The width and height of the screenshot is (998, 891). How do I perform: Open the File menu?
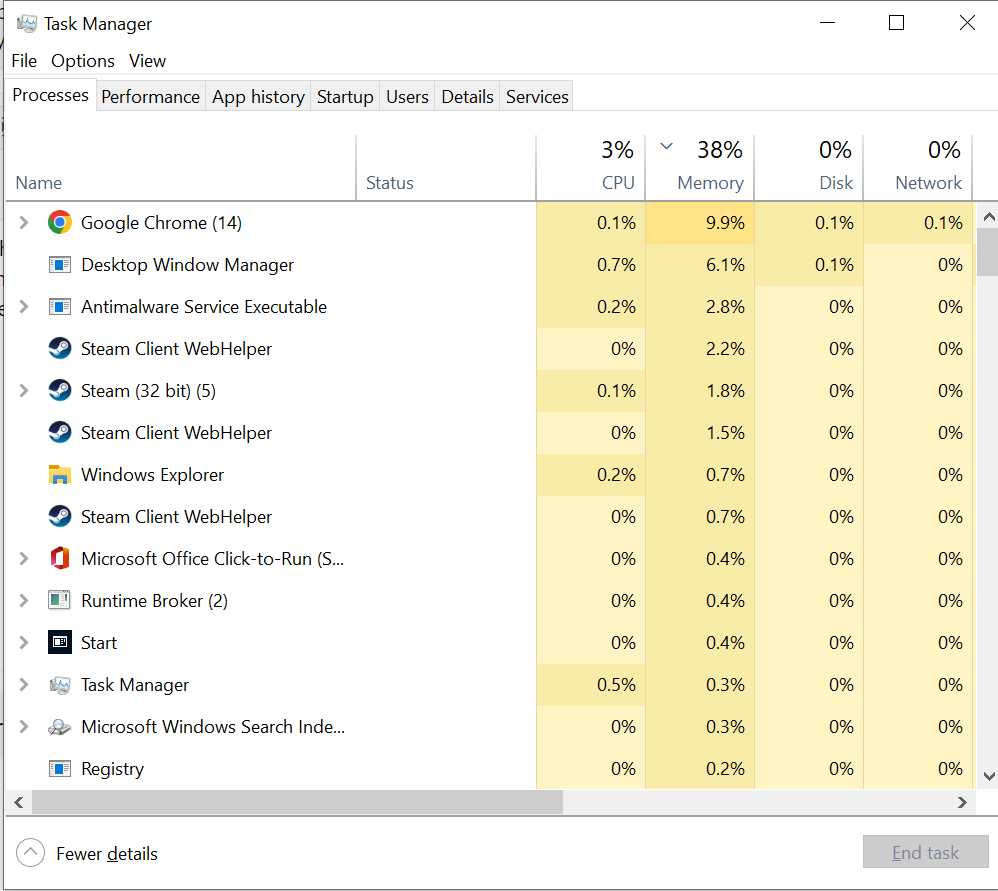point(24,61)
